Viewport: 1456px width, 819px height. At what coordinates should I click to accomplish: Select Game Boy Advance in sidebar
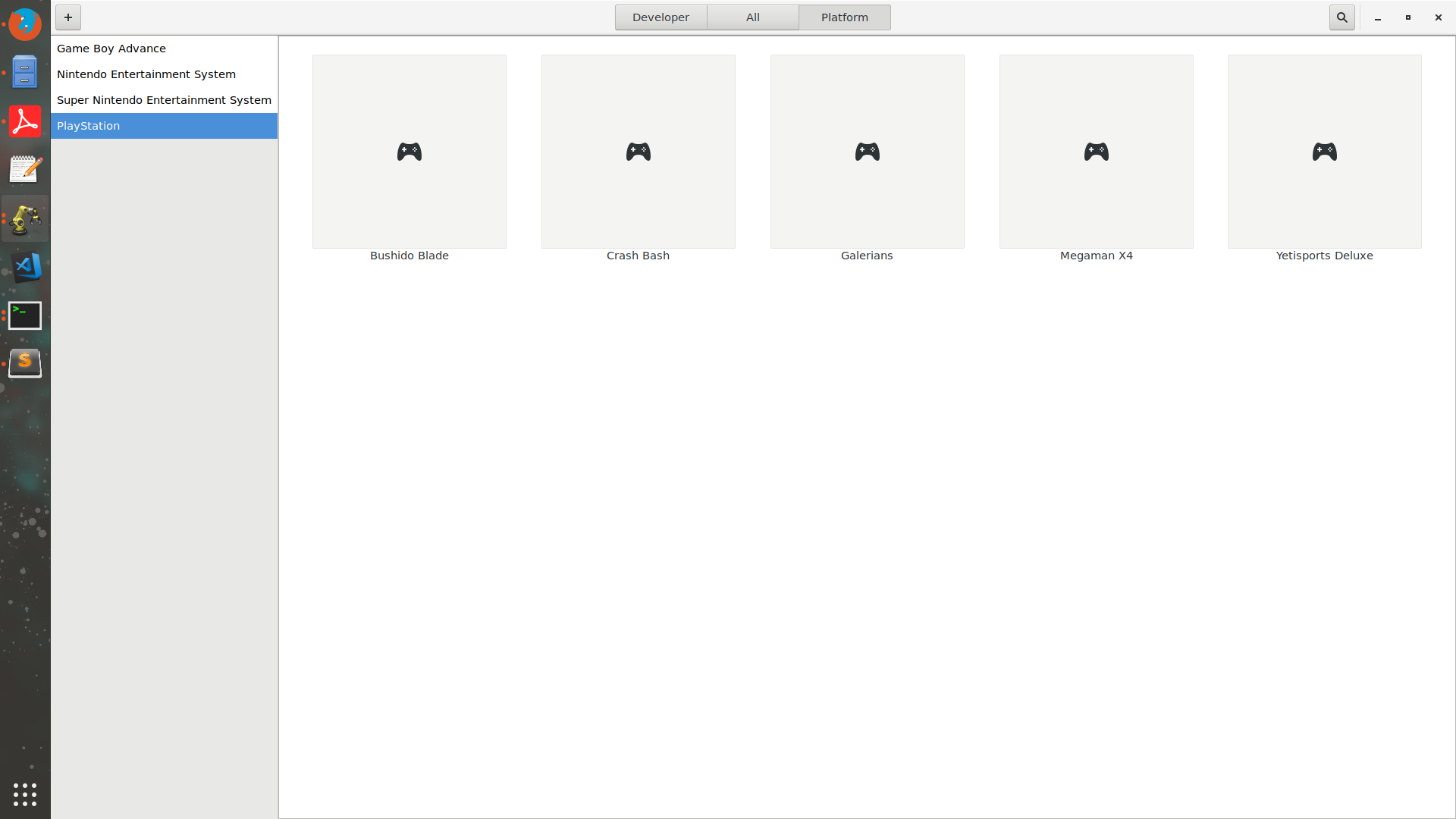coord(164,49)
